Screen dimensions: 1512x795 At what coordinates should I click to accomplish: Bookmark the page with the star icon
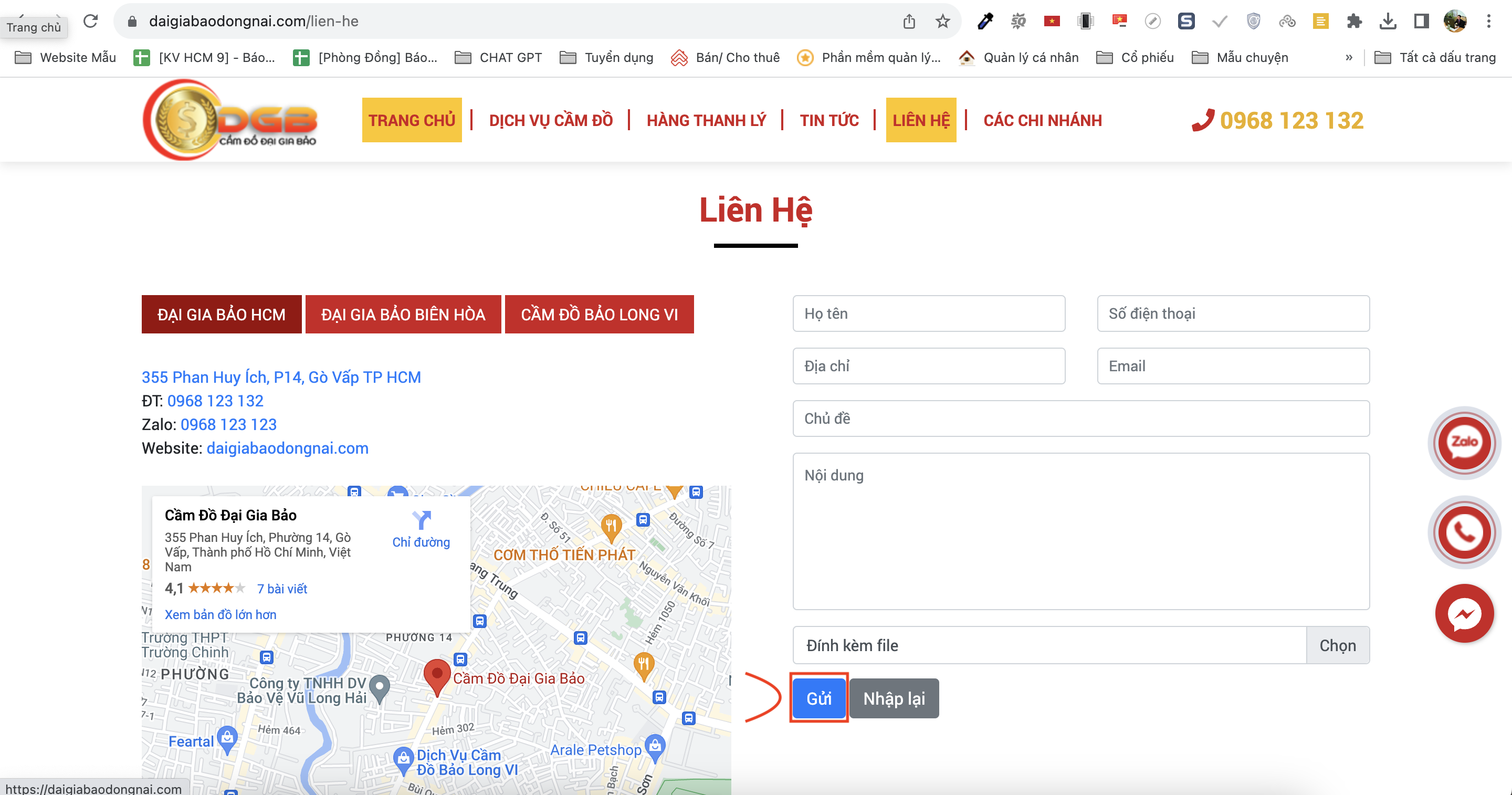click(942, 20)
